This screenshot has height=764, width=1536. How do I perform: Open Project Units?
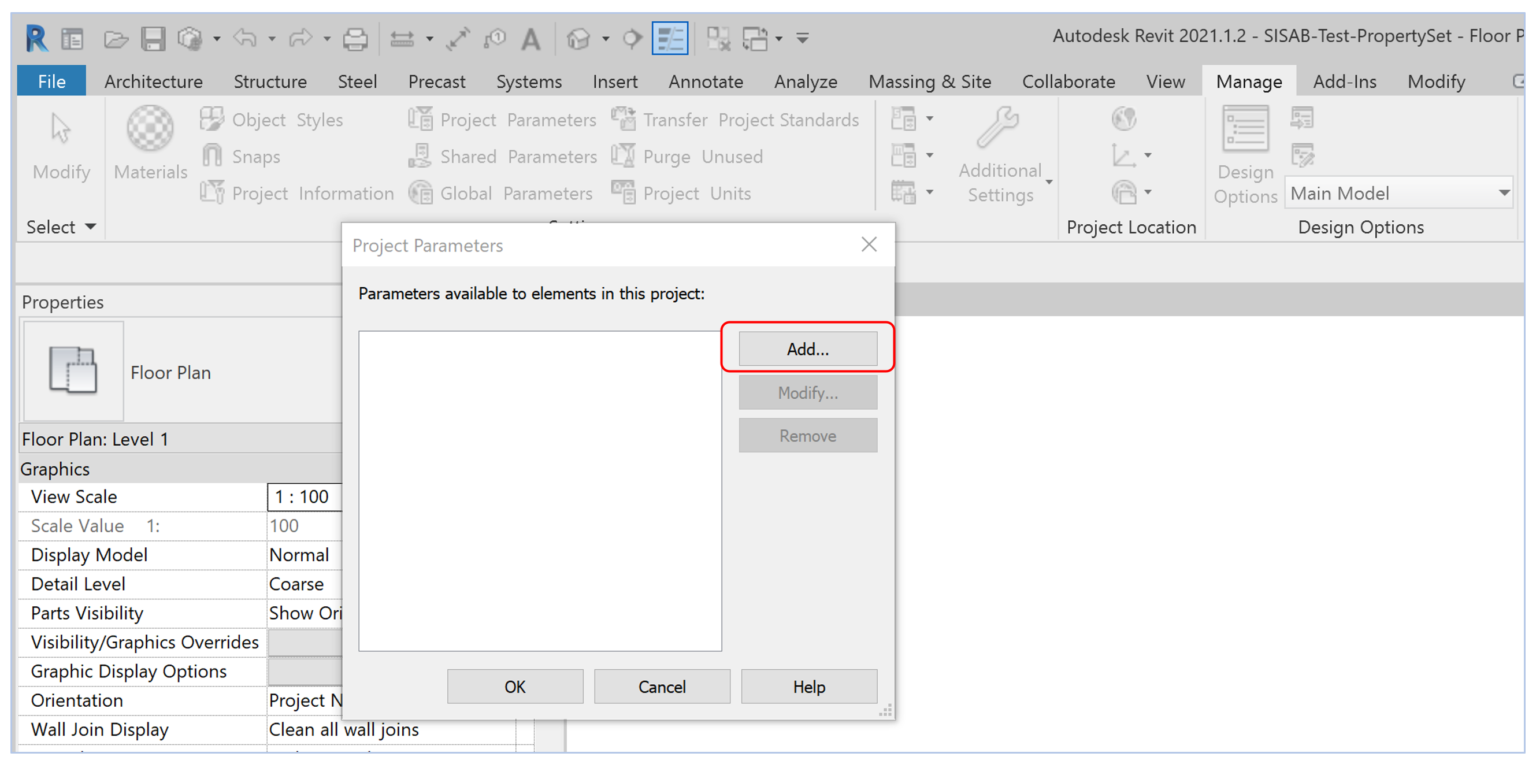681,193
